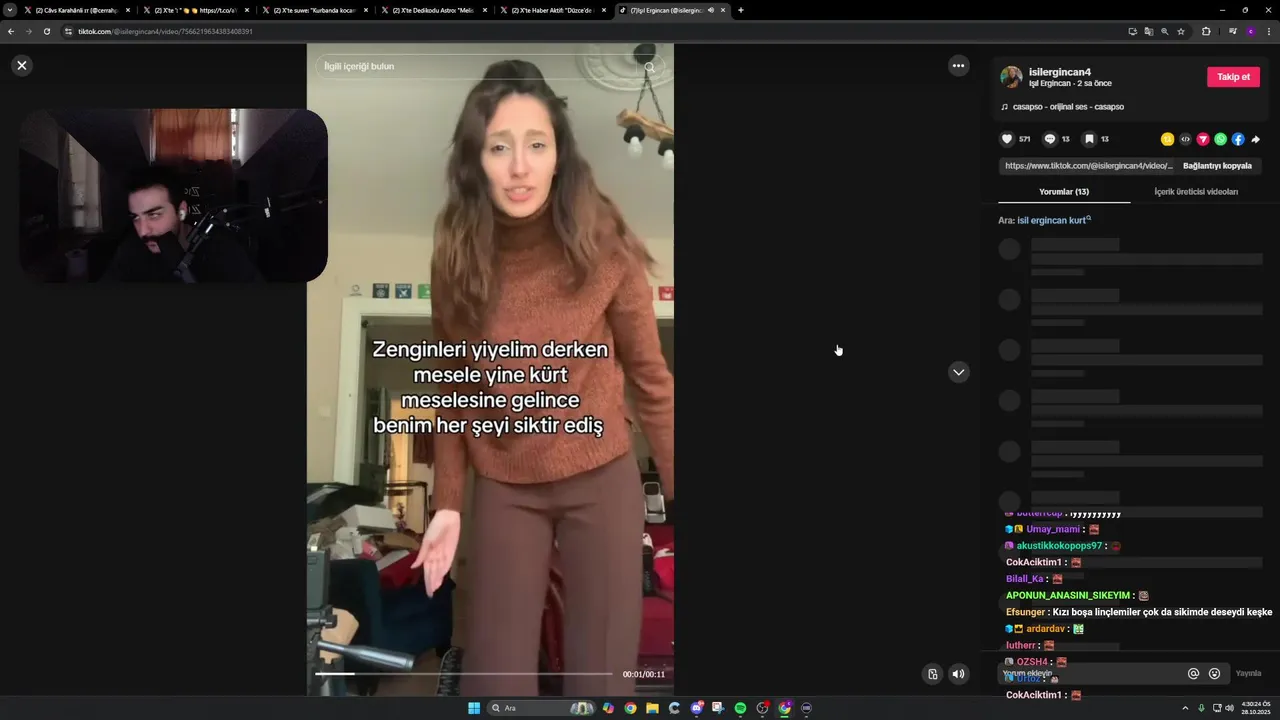This screenshot has height=720, width=1280.
Task: Go back in browser
Action: click(x=11, y=31)
